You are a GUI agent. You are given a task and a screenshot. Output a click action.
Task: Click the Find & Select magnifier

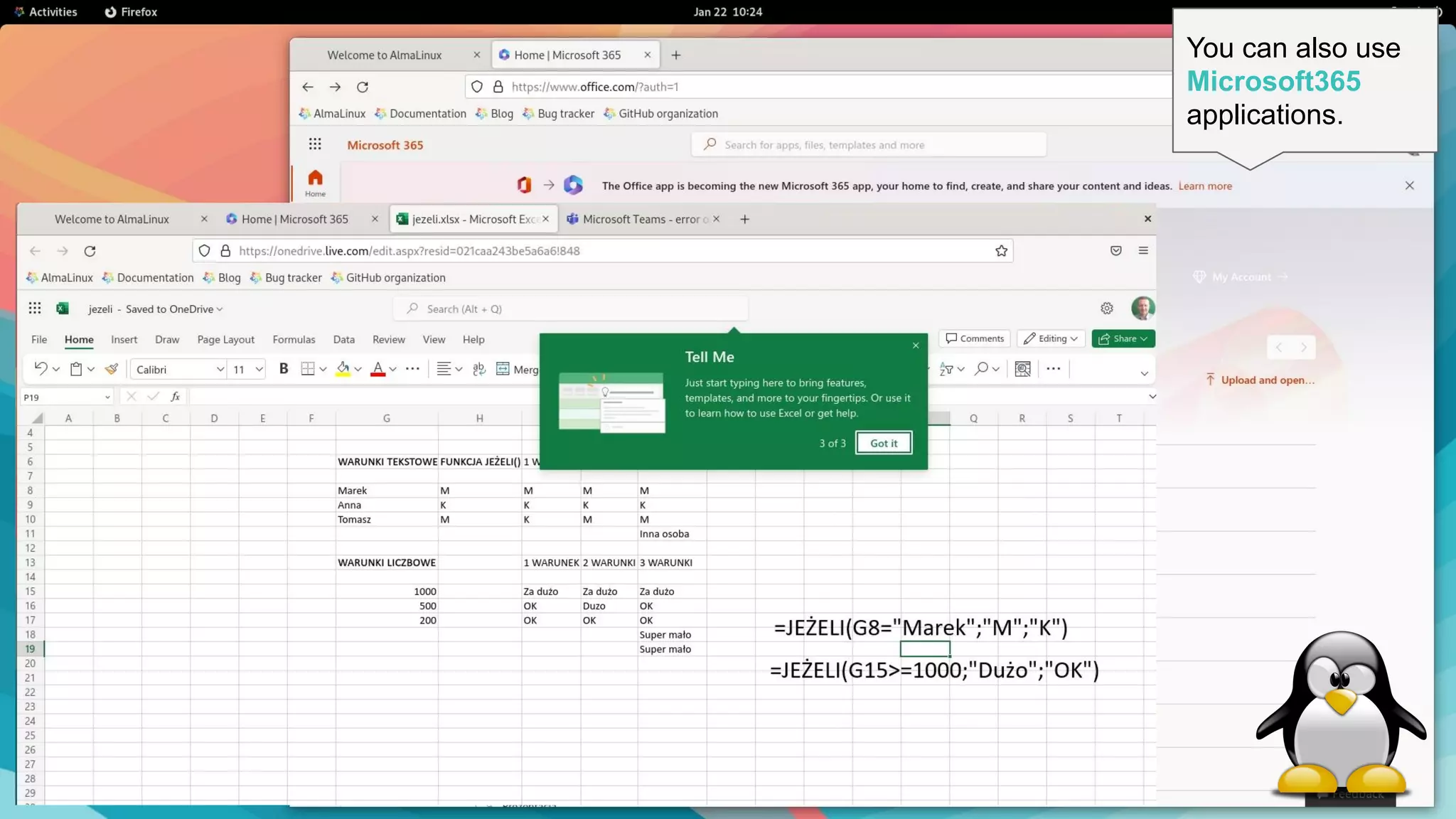click(x=982, y=369)
